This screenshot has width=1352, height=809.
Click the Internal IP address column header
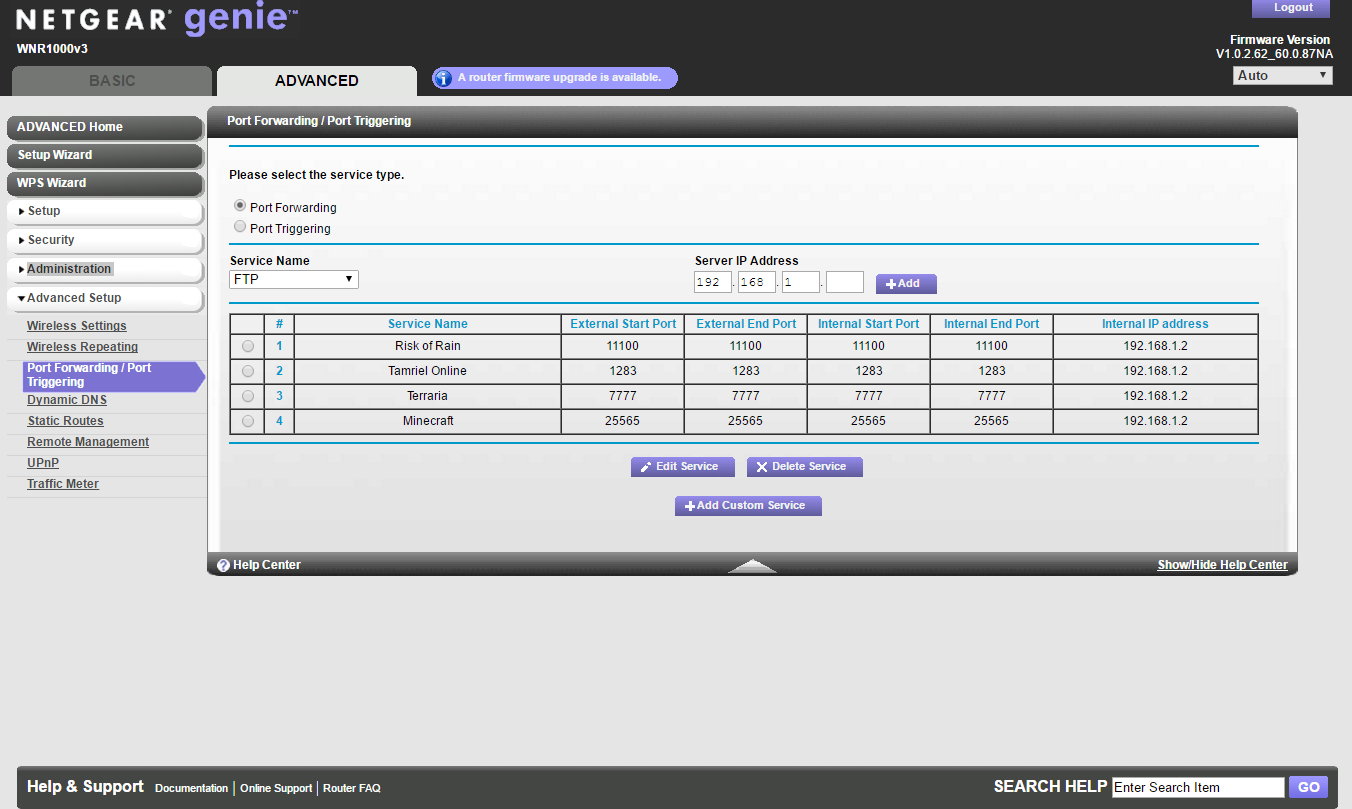coord(1156,324)
